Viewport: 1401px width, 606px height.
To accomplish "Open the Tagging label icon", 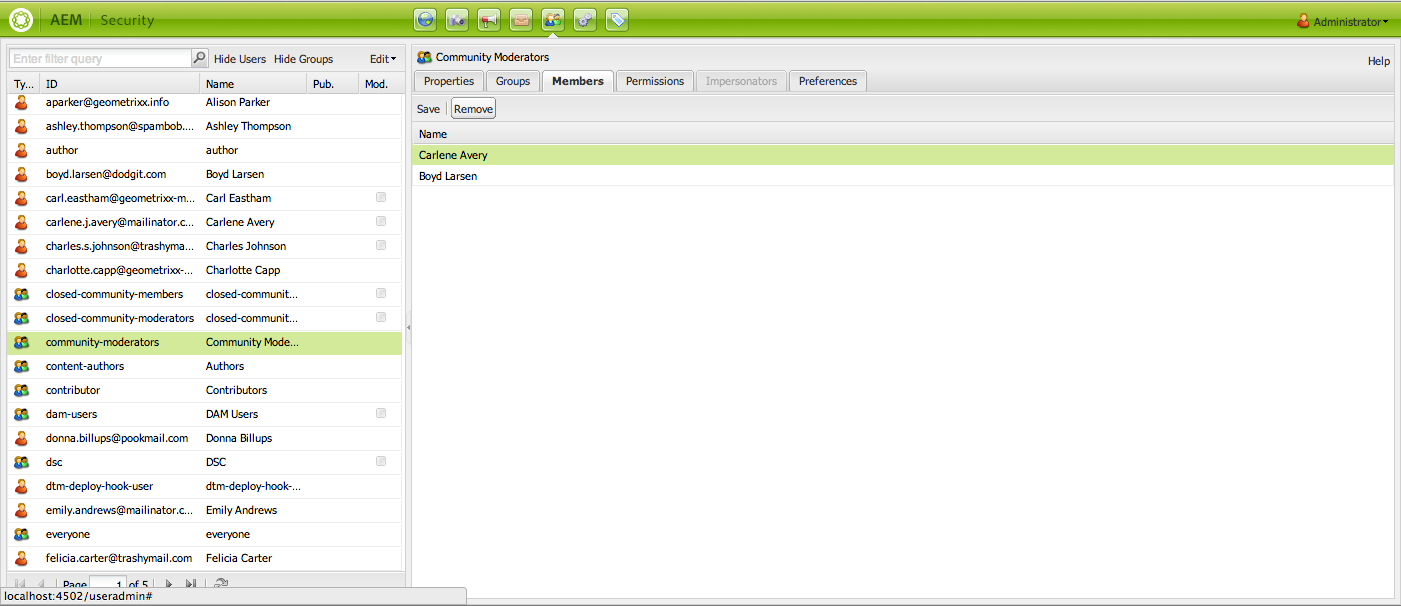I will pyautogui.click(x=617, y=19).
